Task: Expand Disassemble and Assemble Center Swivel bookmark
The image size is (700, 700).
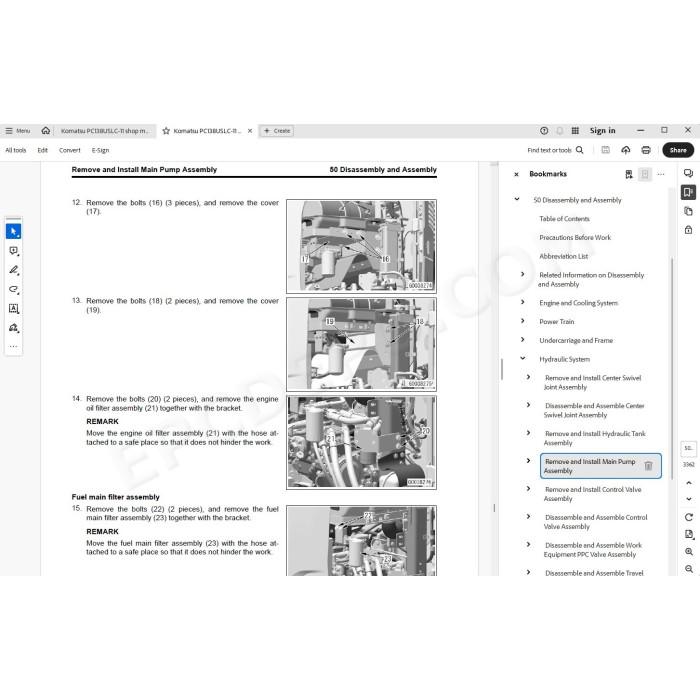Action: tap(528, 405)
